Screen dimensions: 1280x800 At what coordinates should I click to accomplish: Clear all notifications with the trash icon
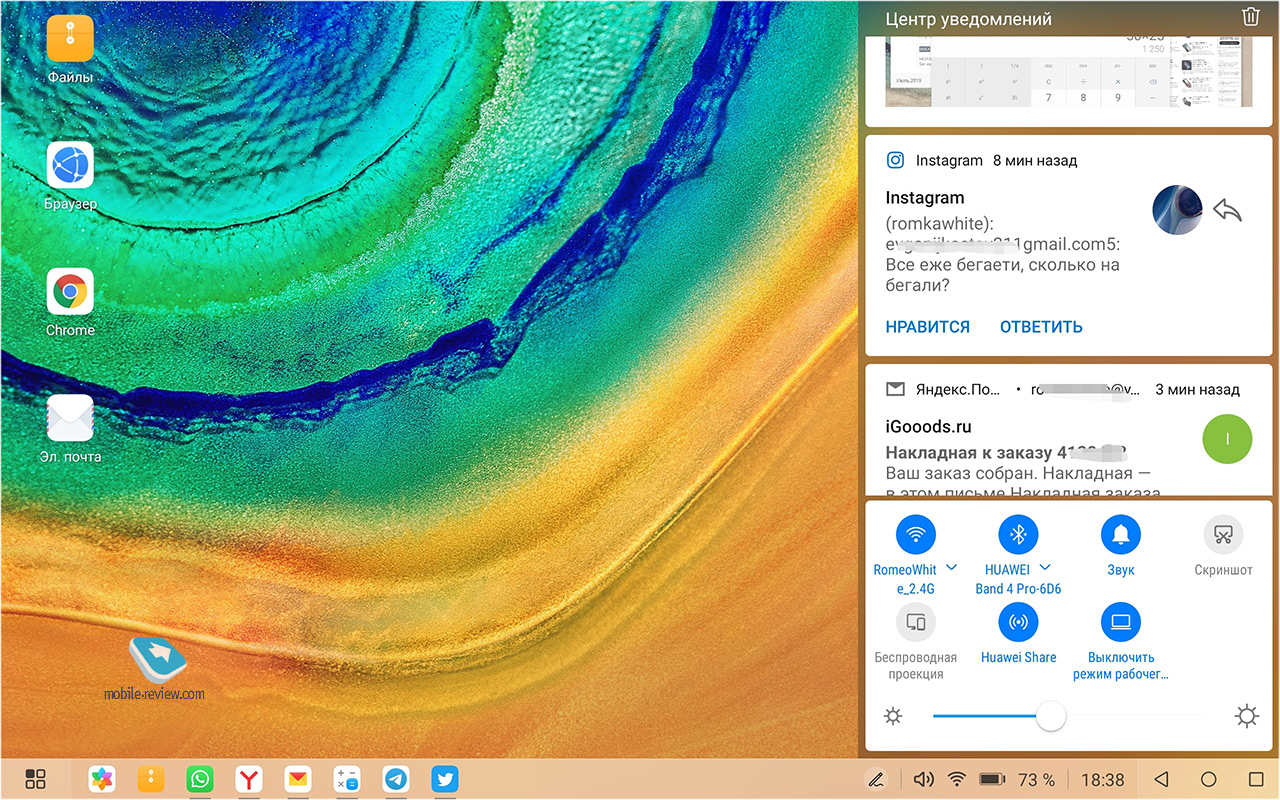click(x=1250, y=17)
